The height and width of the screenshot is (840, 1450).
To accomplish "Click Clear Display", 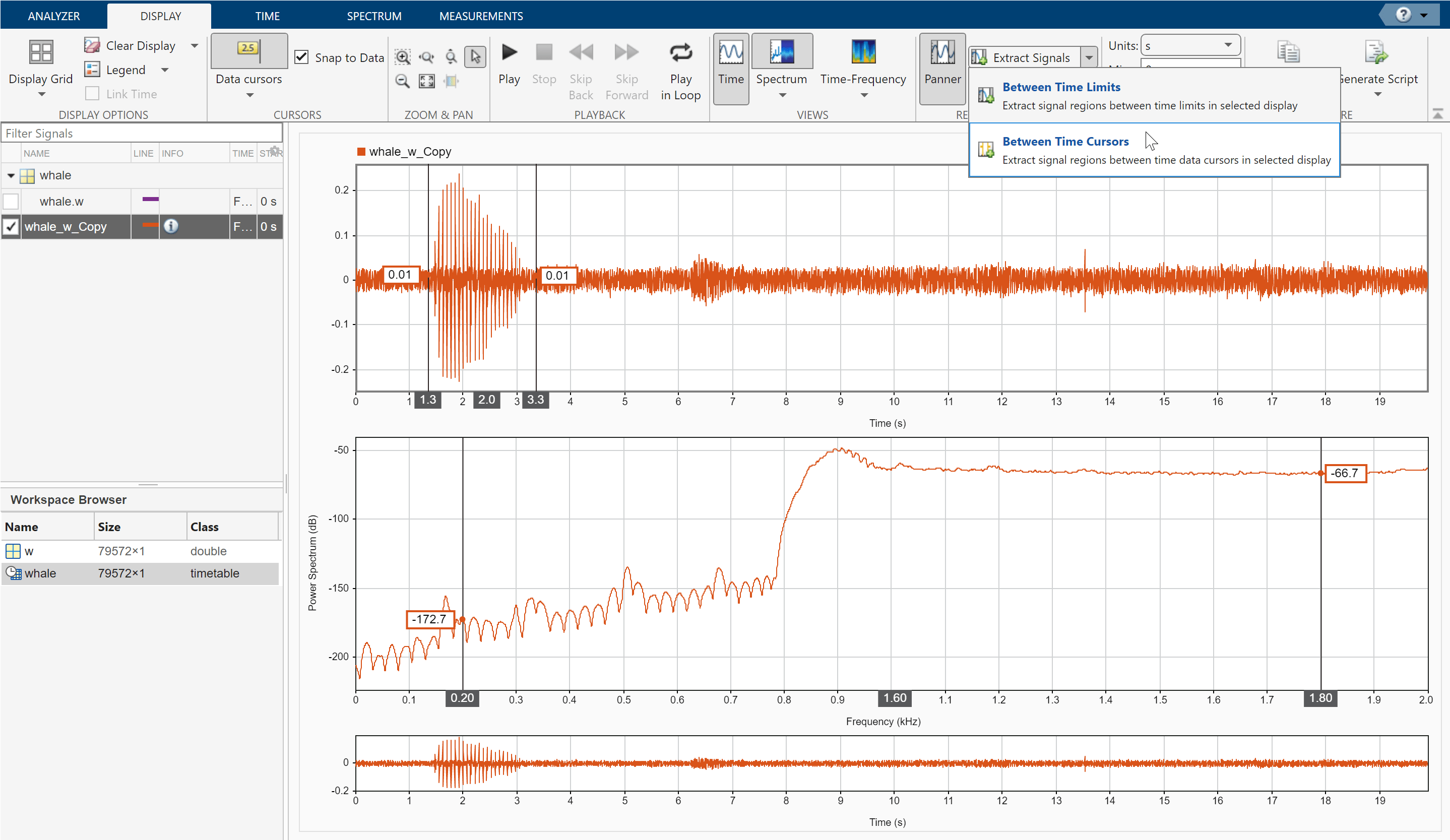I will tap(141, 45).
